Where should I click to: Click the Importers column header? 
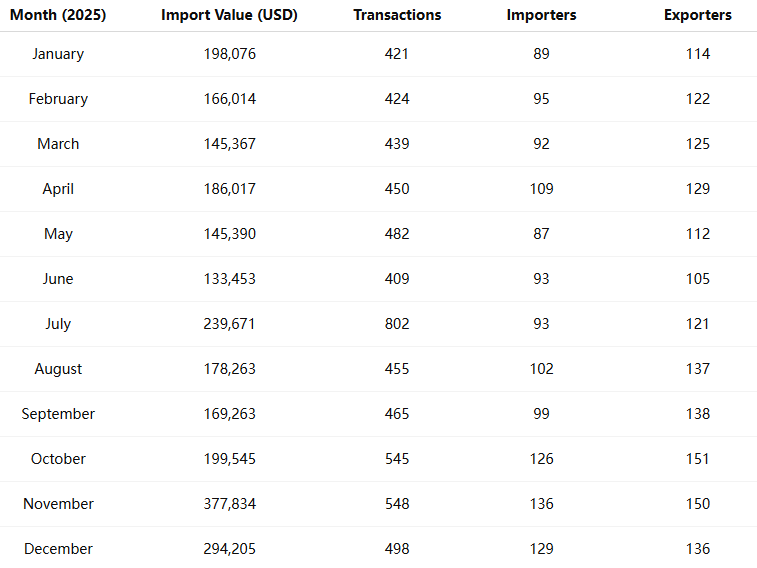tap(541, 15)
